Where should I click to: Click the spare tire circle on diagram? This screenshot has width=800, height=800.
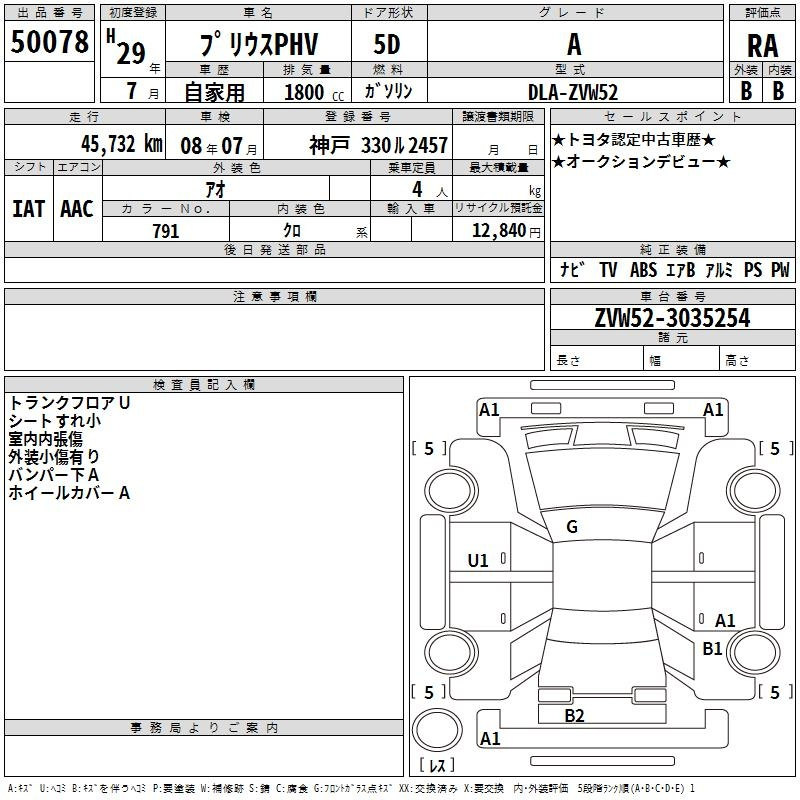[437, 730]
